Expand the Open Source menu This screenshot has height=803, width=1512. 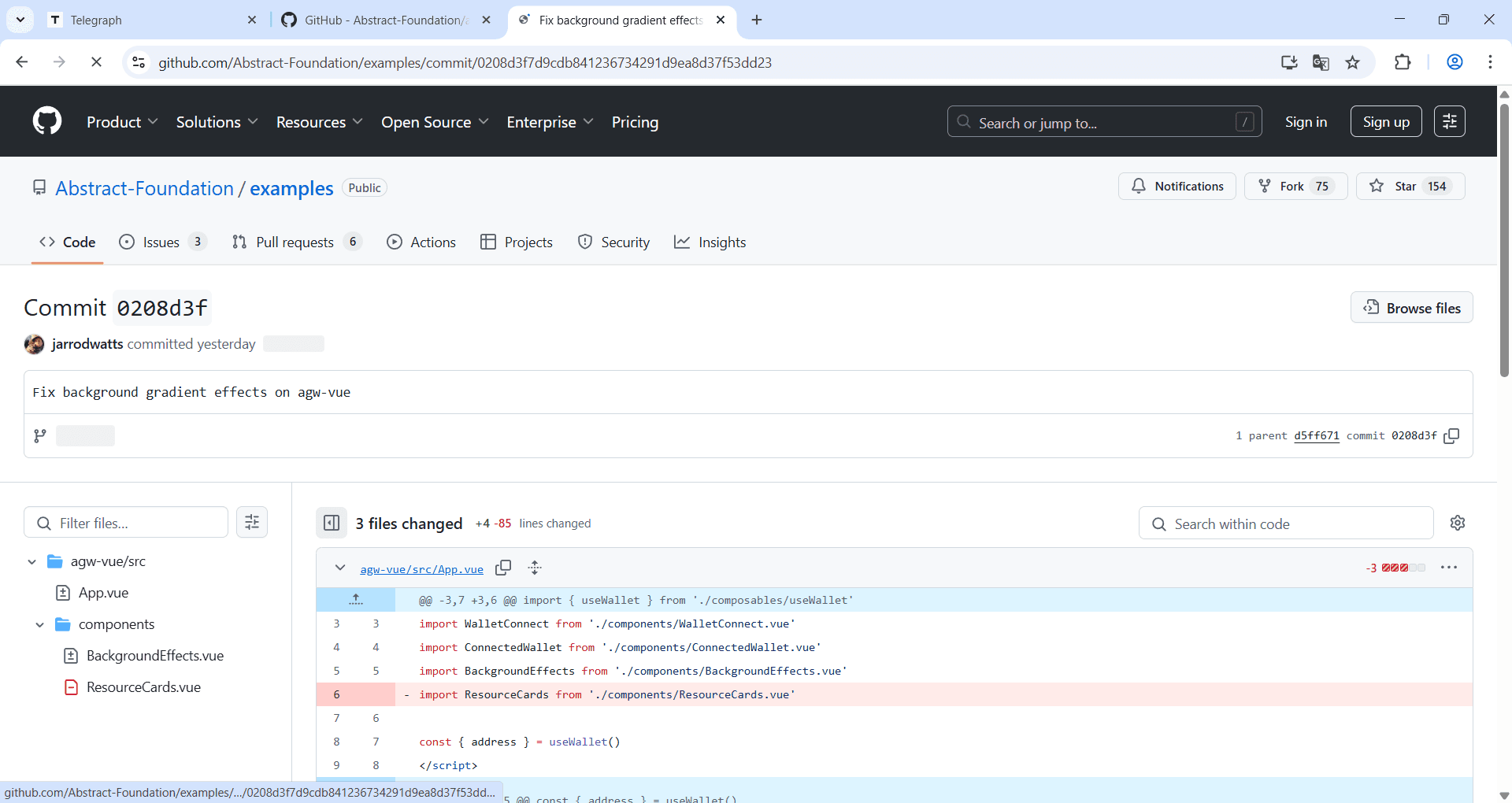[435, 122]
